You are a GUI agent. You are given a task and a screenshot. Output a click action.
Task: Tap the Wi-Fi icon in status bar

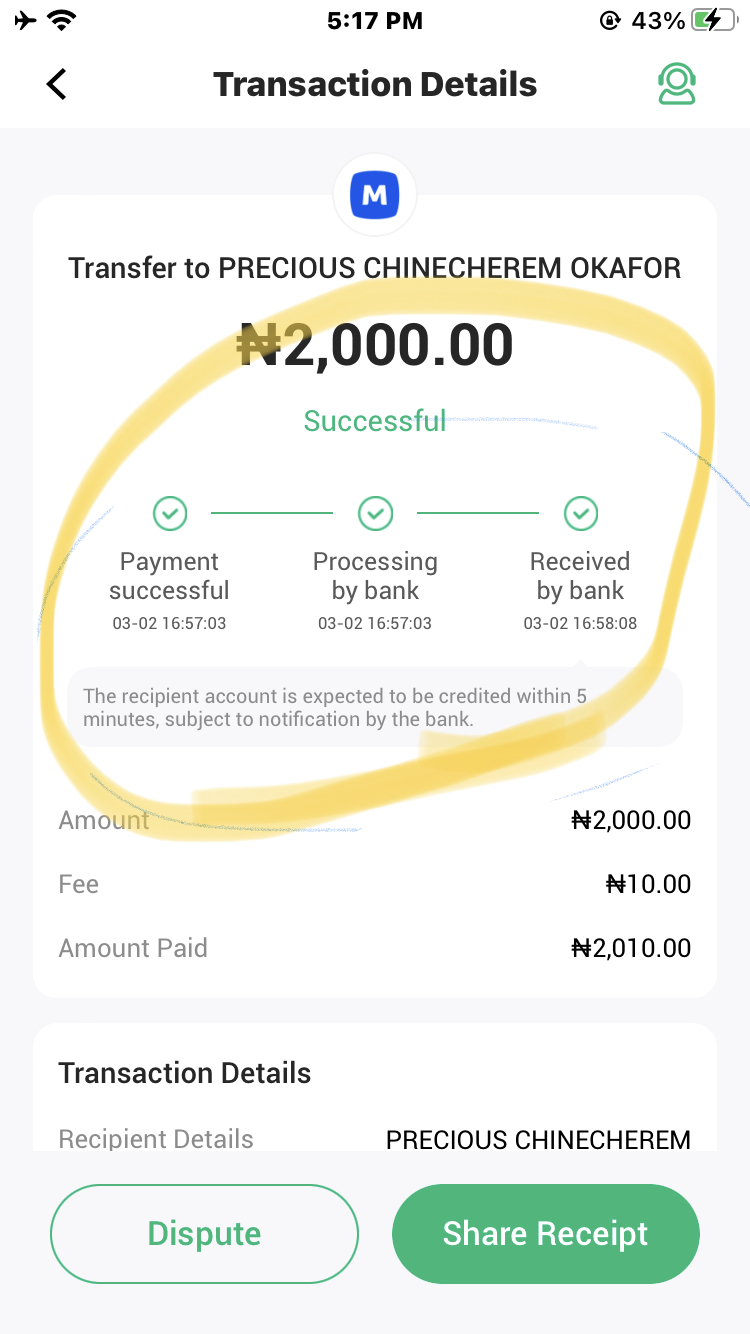pyautogui.click(x=63, y=20)
